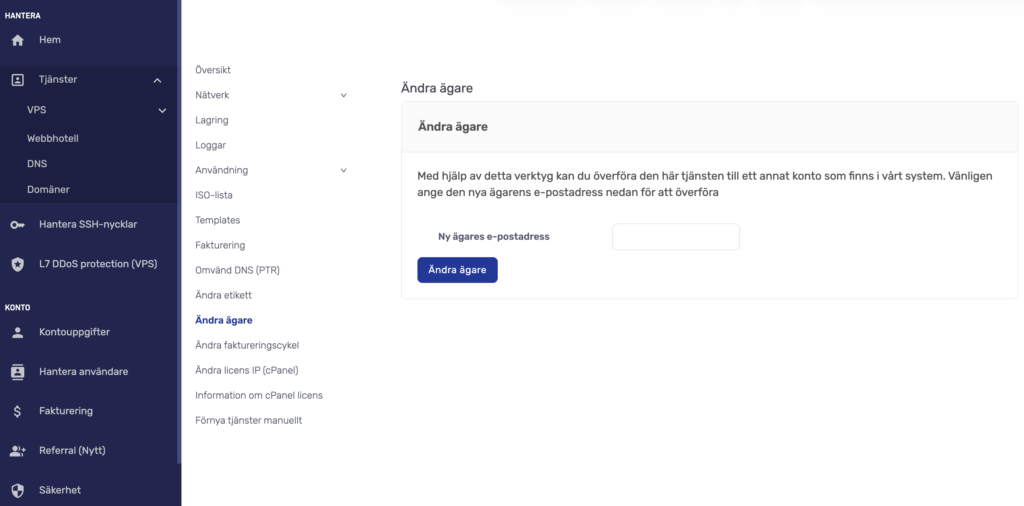The width and height of the screenshot is (1024, 506).
Task: Click the Kontouppgifter person icon
Action: click(x=17, y=332)
